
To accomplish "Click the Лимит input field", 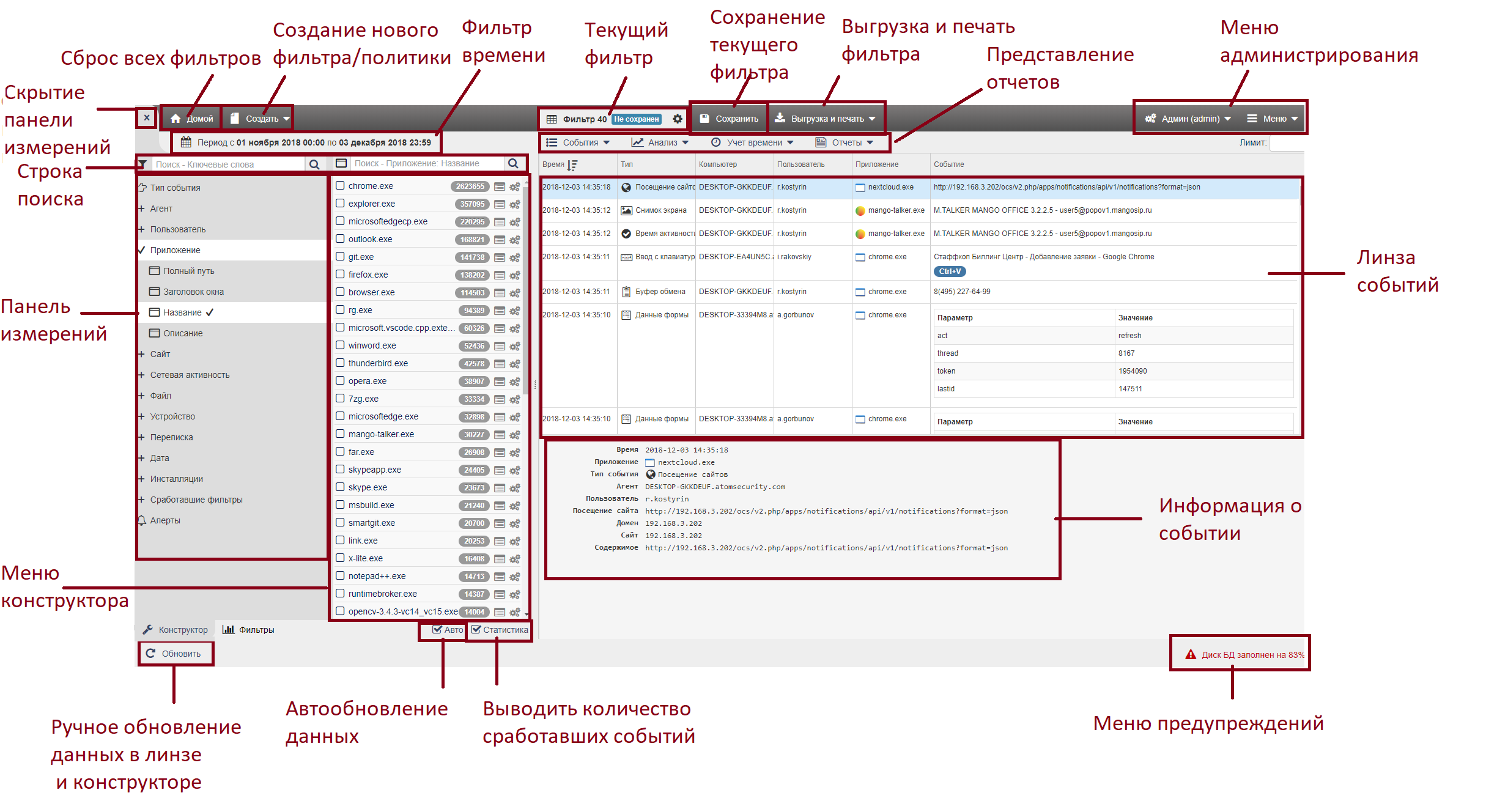I will tap(1287, 142).
